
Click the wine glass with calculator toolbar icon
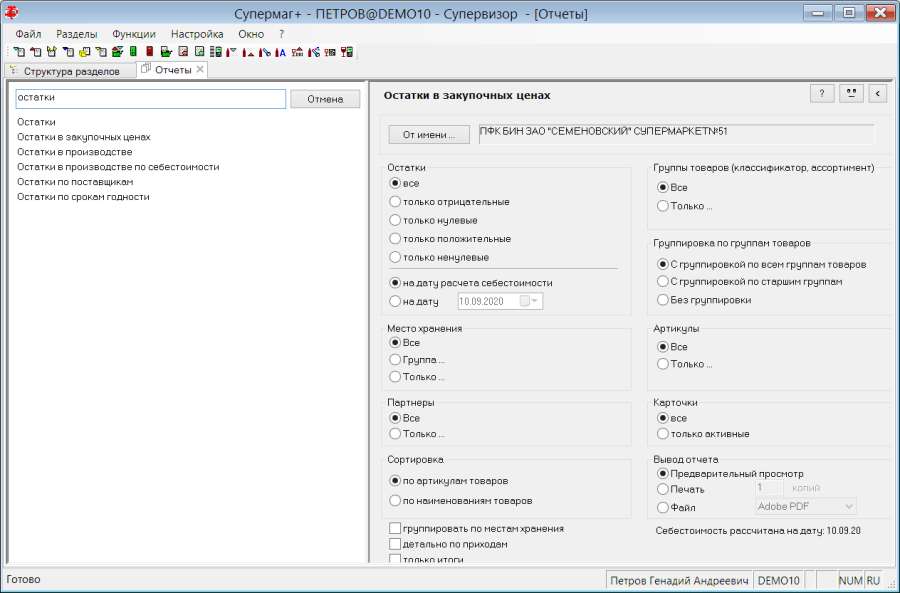(x=347, y=52)
